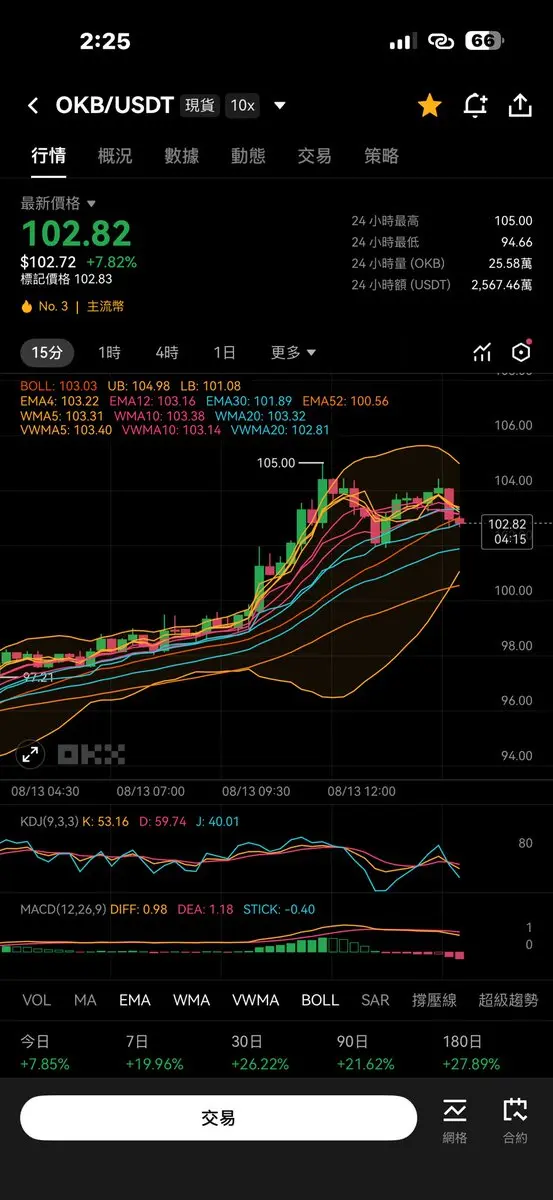Screen dimensions: 553x1200
Task: Toggle the VWMA indicator
Action: point(256,1000)
